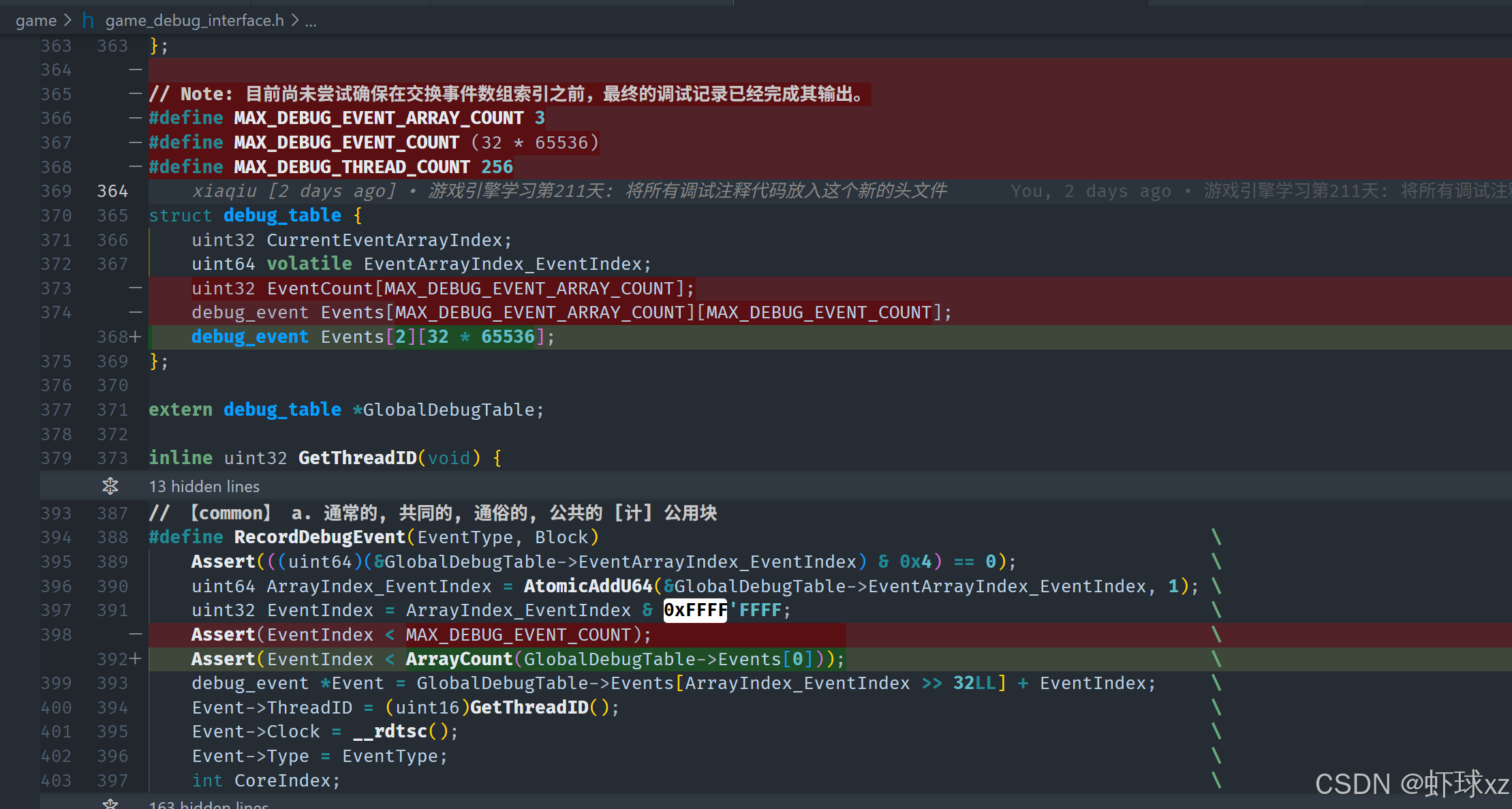Click the 'You, 2 days ago' inline blame text
Image resolution: width=1512 pixels, height=809 pixels.
[x=1090, y=191]
